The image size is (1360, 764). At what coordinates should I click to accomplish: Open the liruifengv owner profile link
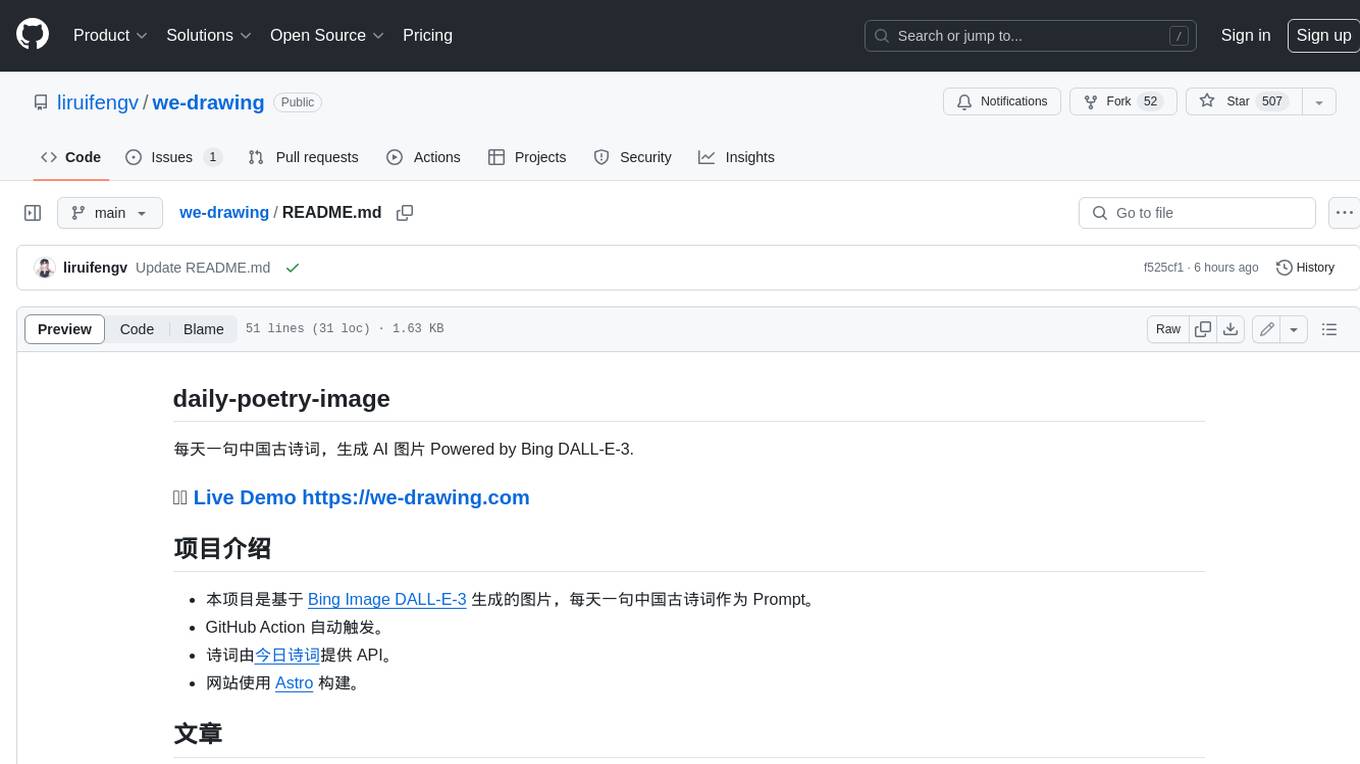[x=98, y=102]
